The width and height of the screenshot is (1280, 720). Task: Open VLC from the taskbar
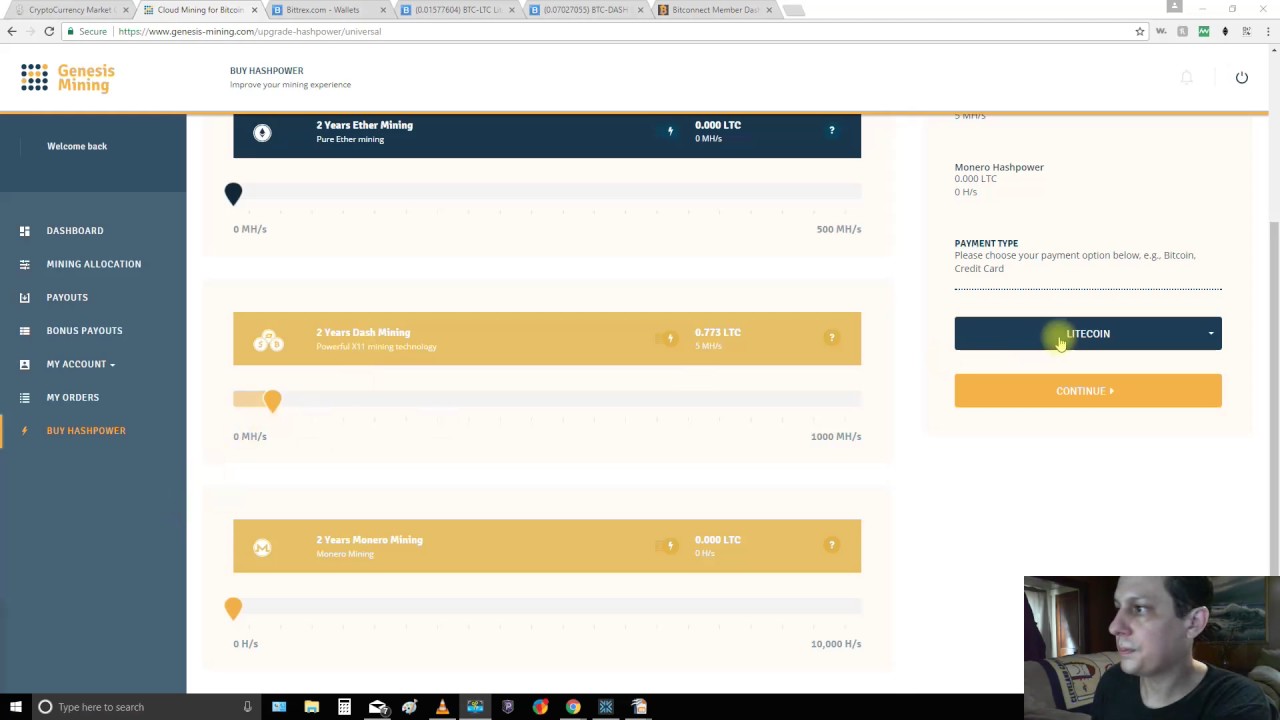coord(442,707)
